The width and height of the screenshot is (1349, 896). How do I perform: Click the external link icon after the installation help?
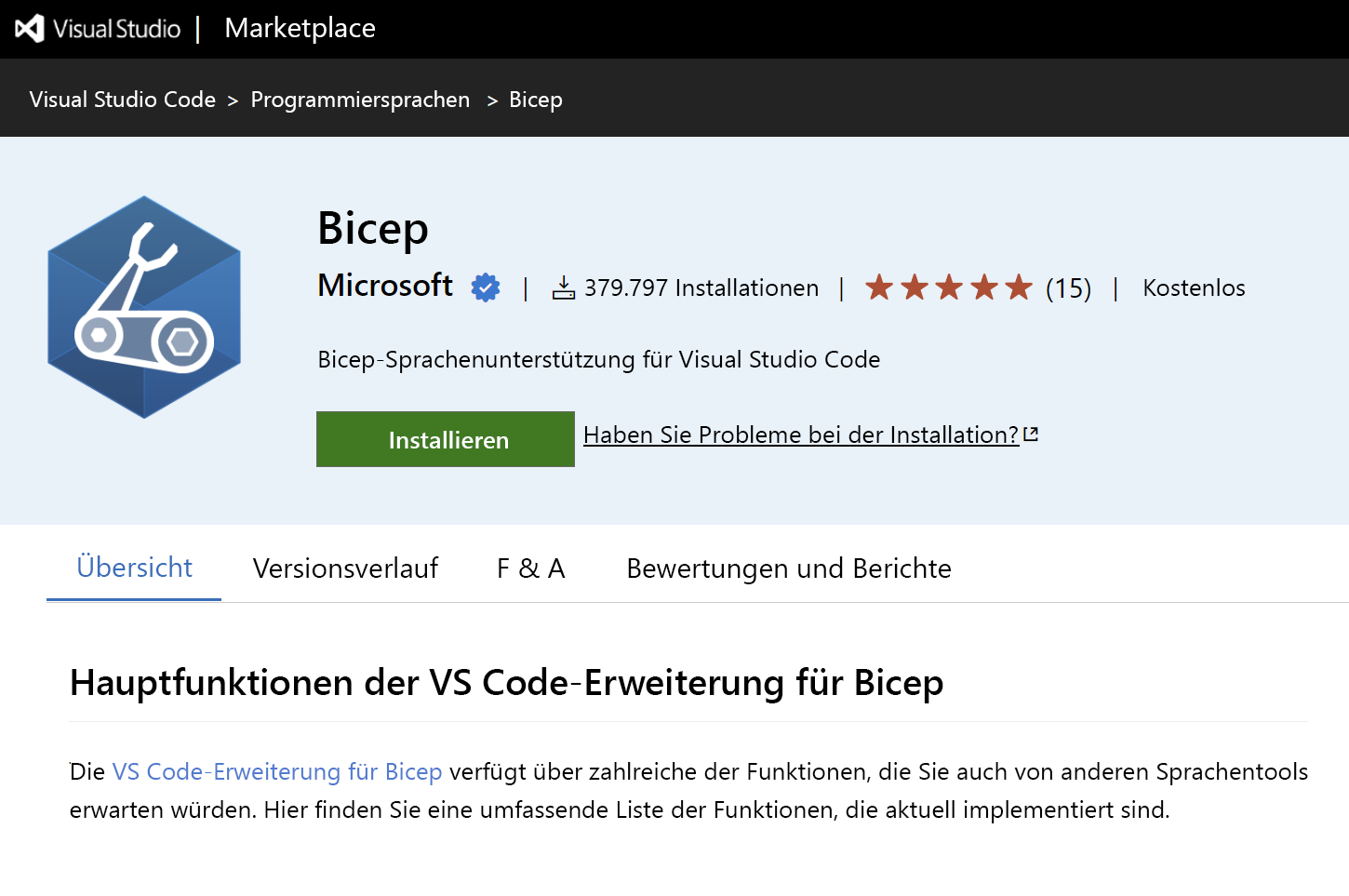pos(1031,433)
